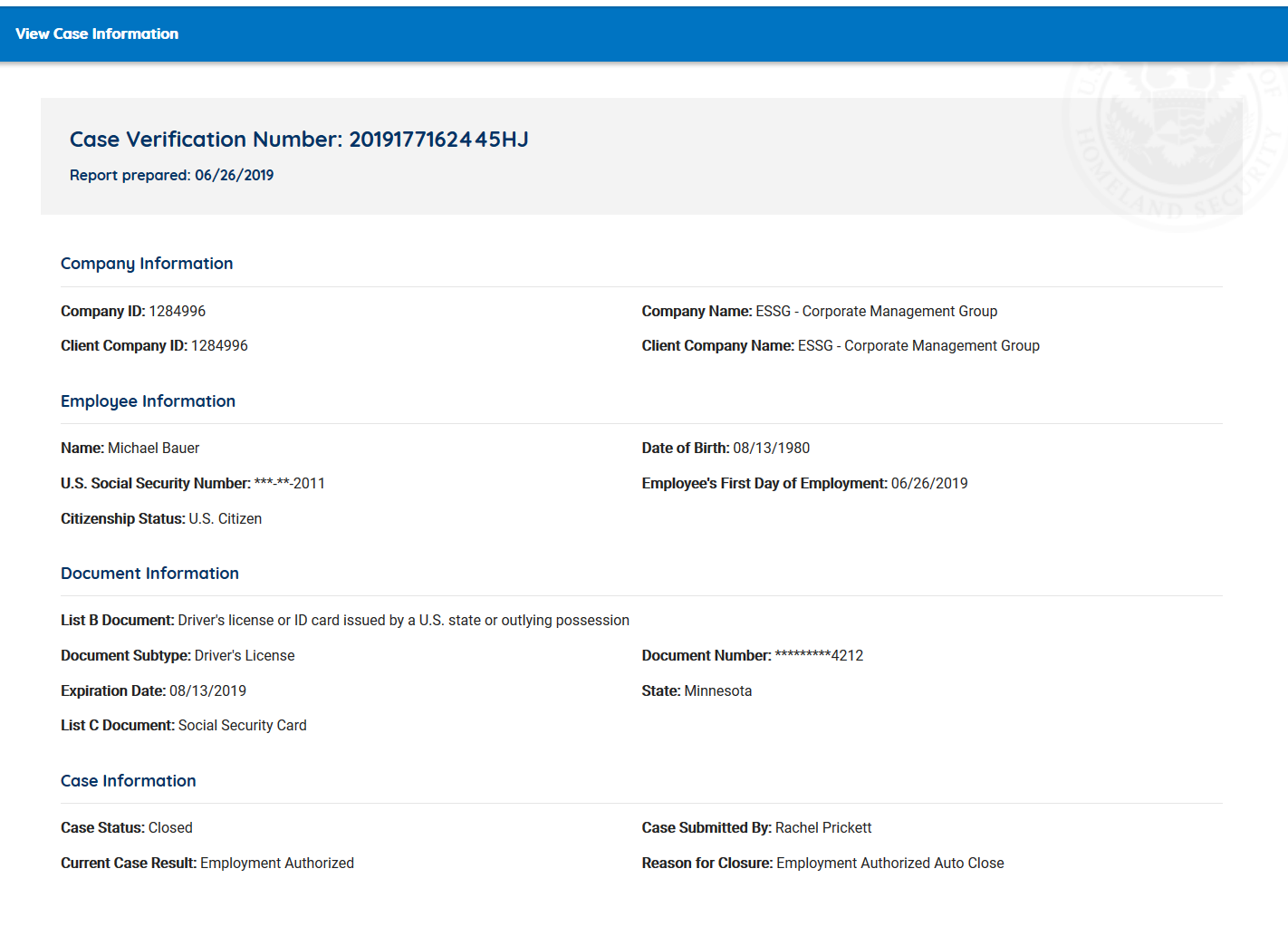Click the State value Minnesota
This screenshot has width=1288, height=946.
point(717,690)
